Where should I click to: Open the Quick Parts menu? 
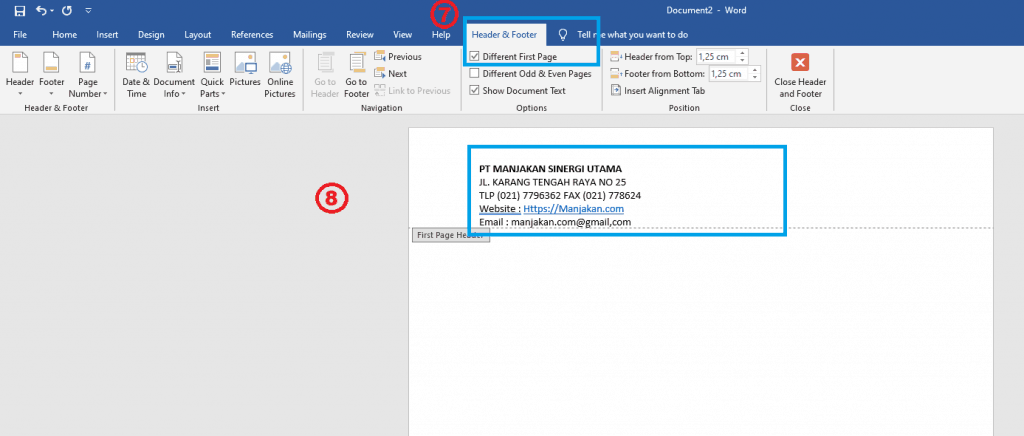point(212,74)
